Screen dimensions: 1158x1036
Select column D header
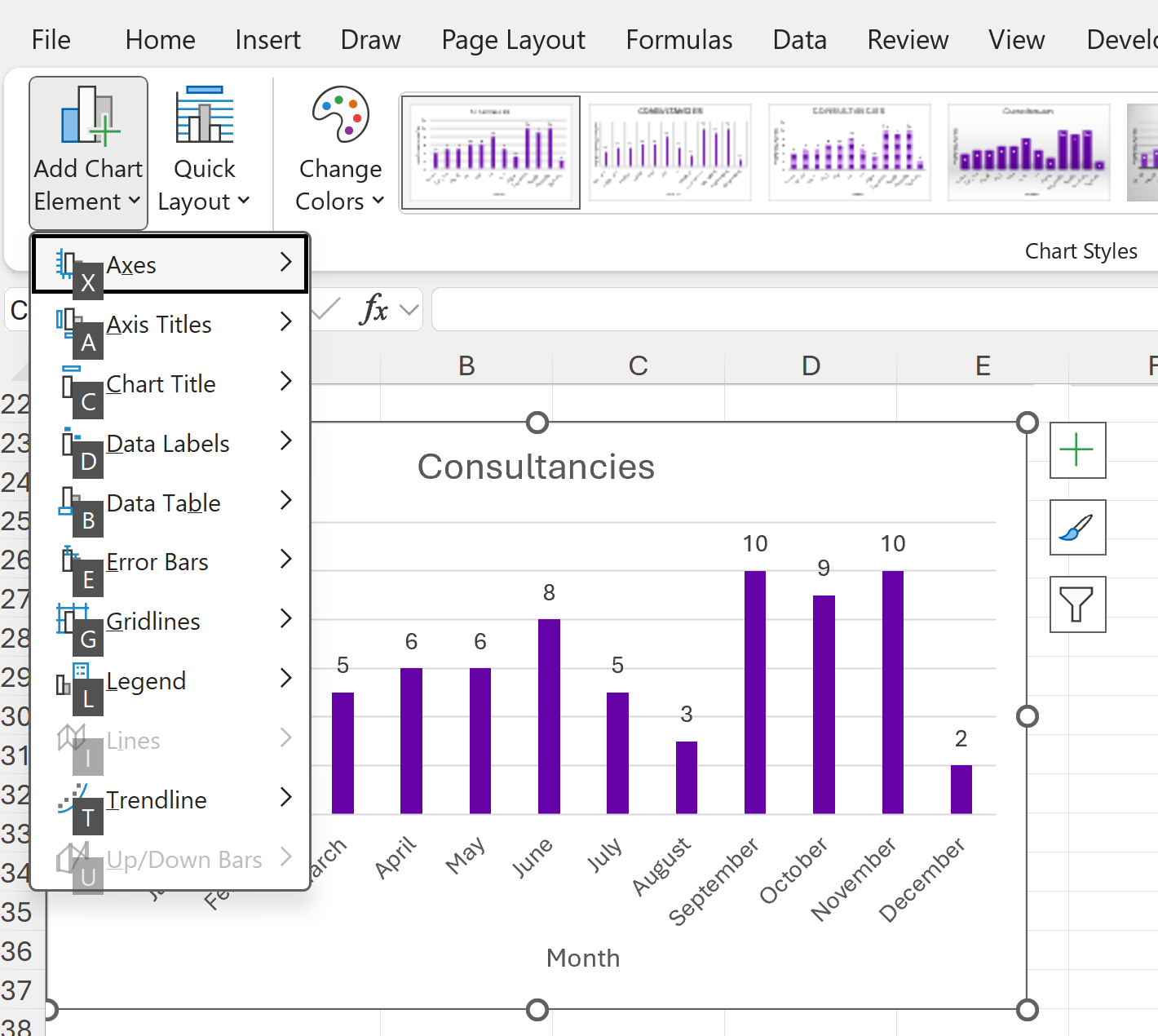(x=811, y=365)
